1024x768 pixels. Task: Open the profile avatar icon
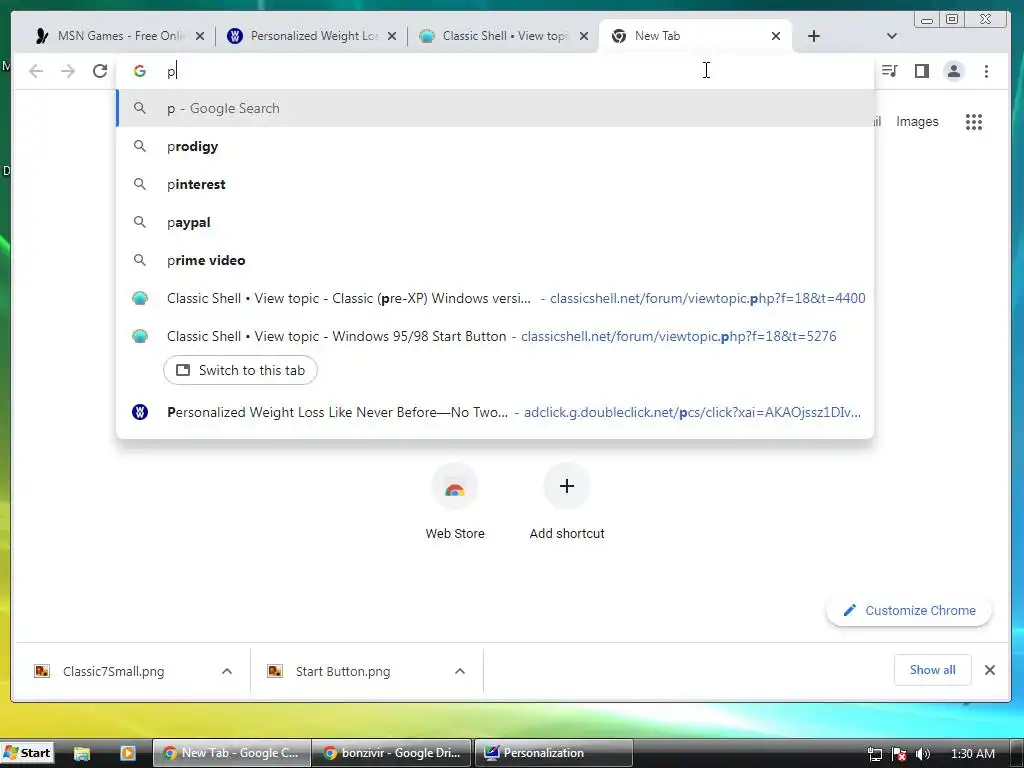(953, 71)
